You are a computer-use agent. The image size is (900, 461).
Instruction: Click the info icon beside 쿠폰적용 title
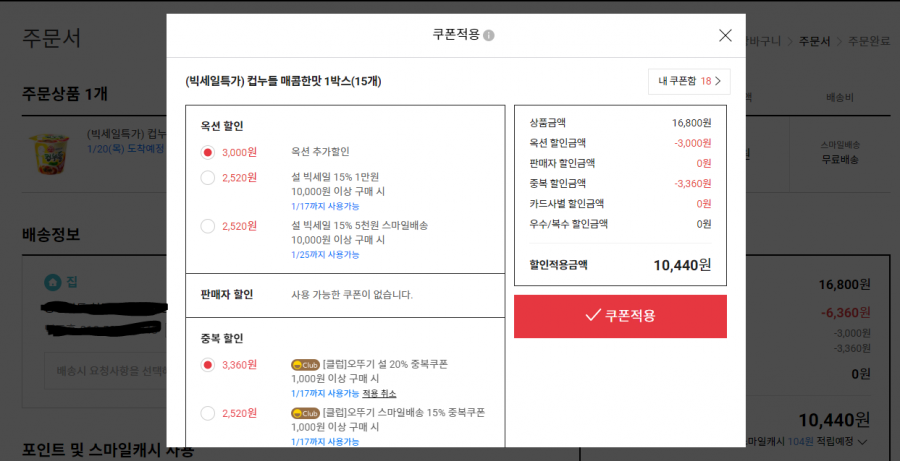coord(488,36)
